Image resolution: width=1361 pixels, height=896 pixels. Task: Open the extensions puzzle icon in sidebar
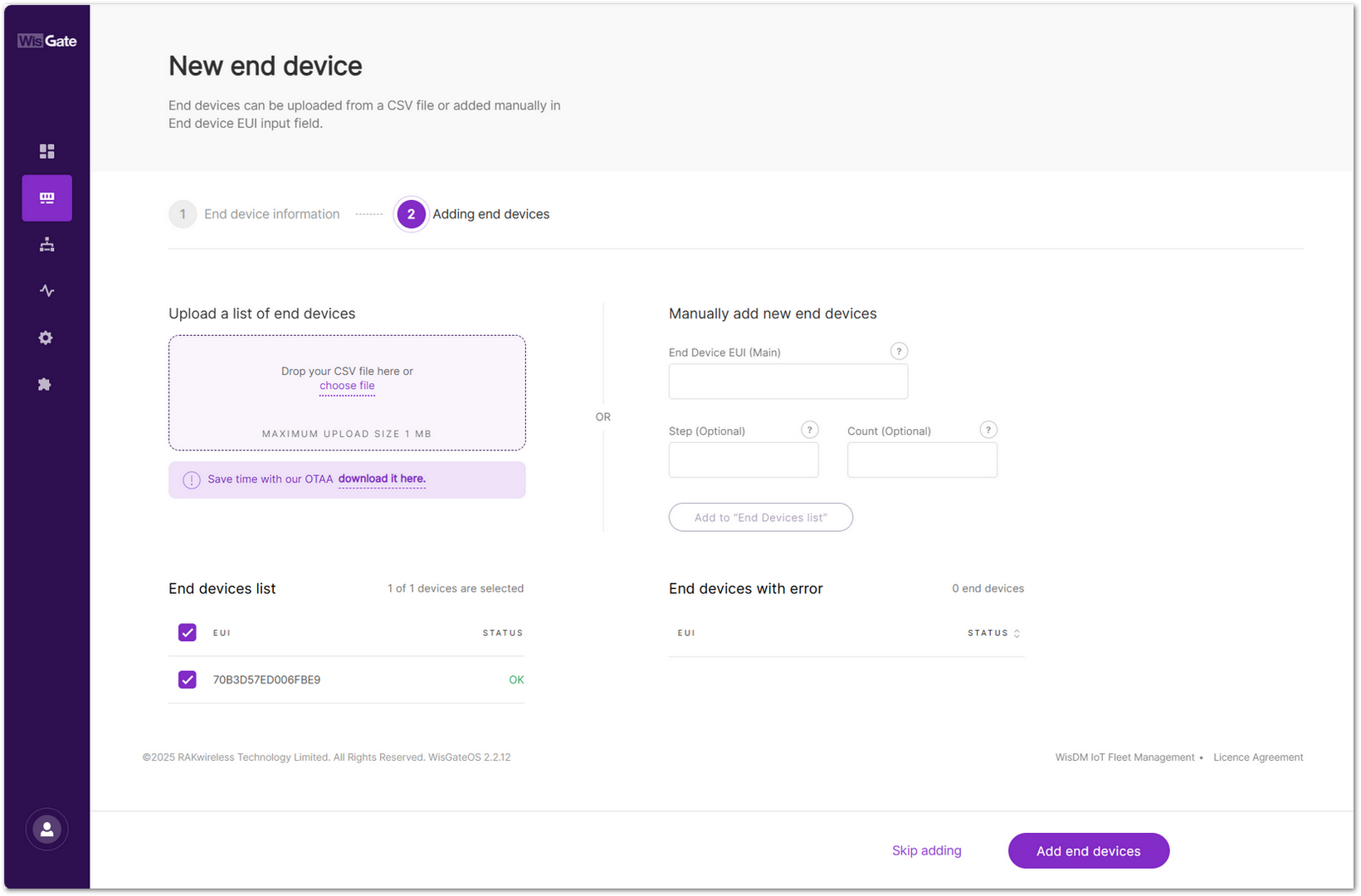point(46,384)
